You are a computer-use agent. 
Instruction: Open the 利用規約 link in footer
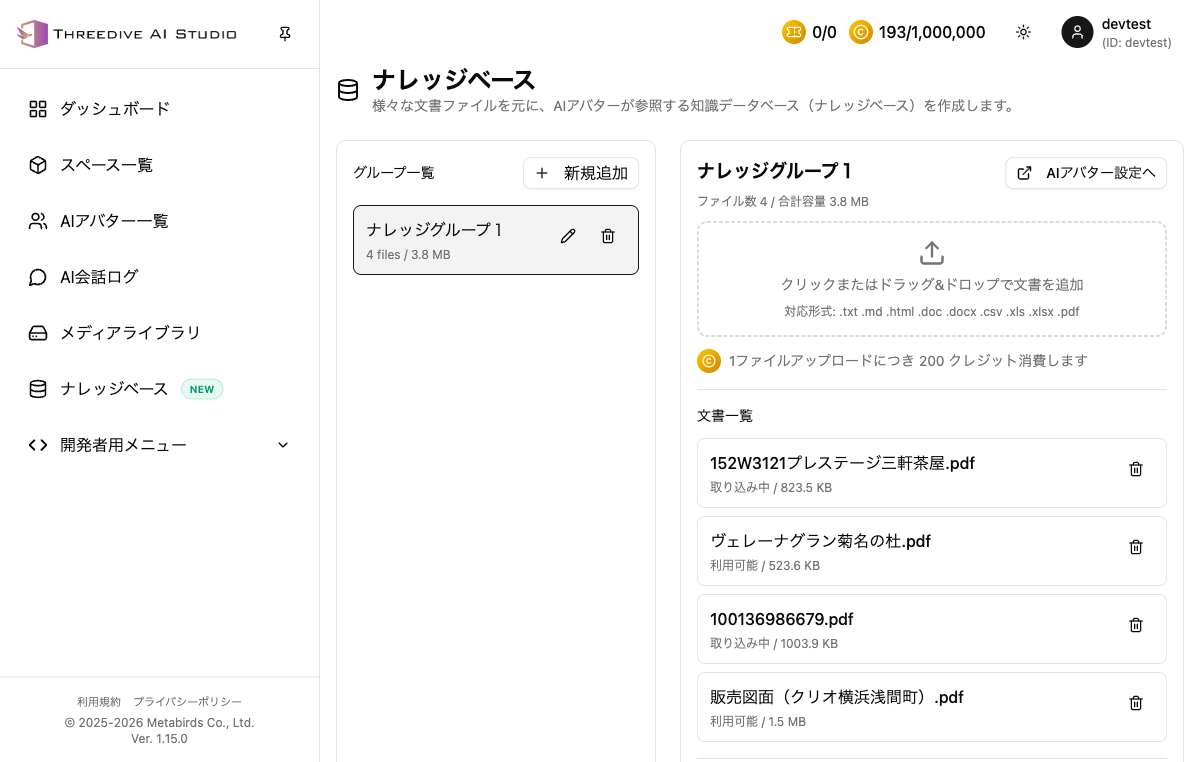(99, 702)
